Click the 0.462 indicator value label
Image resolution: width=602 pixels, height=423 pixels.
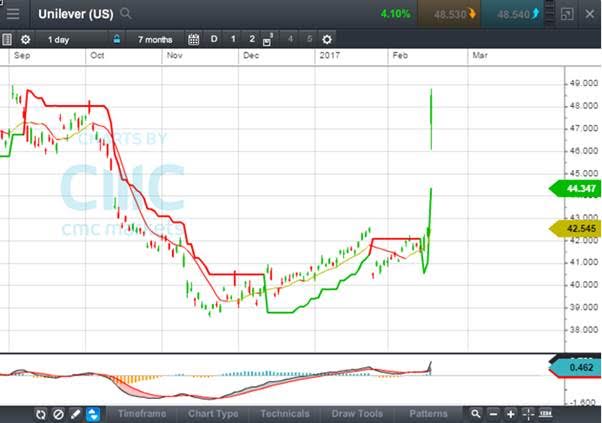point(575,367)
